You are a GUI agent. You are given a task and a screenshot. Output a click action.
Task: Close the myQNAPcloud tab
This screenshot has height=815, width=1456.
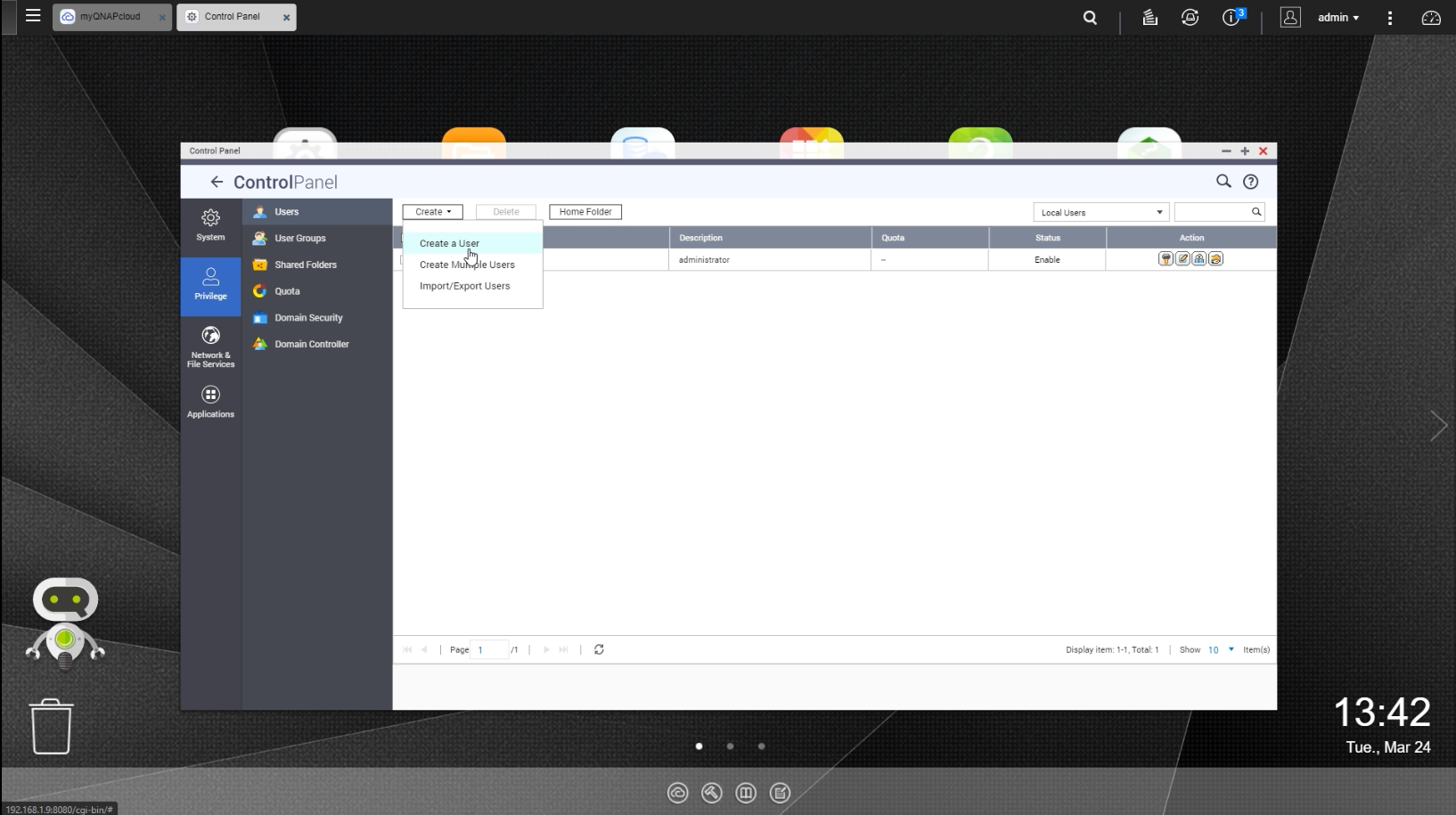point(162,17)
